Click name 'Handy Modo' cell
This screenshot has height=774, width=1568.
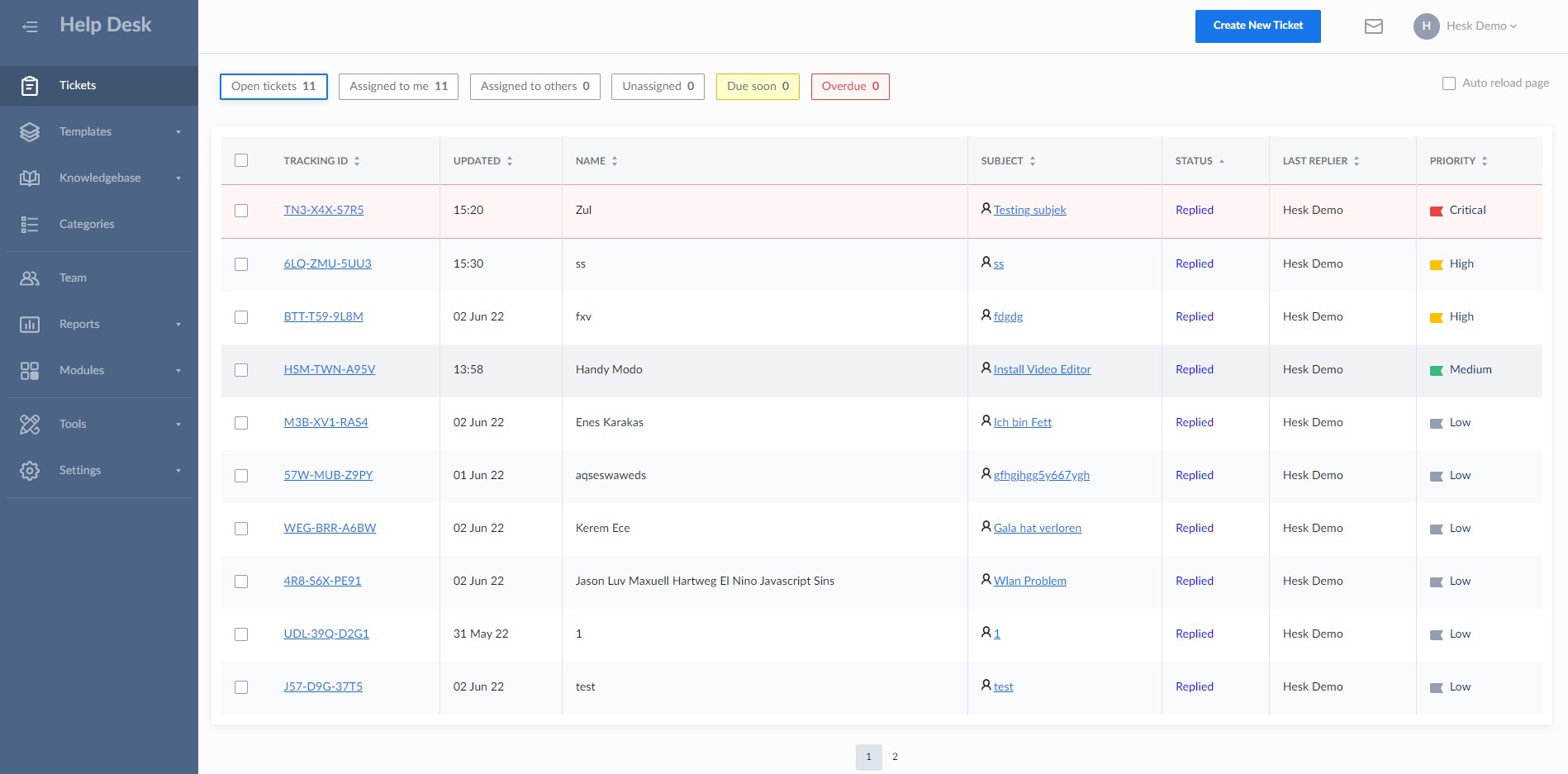609,369
